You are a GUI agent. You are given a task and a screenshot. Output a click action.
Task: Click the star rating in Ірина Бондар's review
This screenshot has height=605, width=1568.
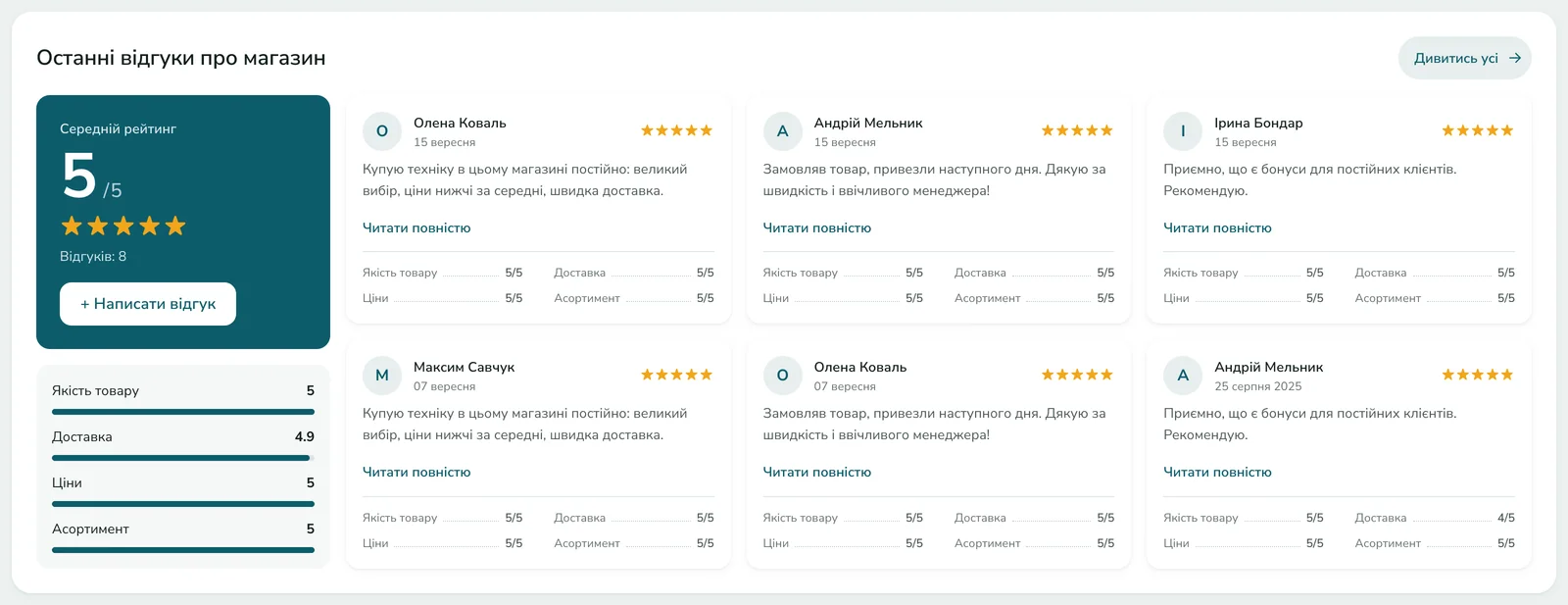(1477, 130)
